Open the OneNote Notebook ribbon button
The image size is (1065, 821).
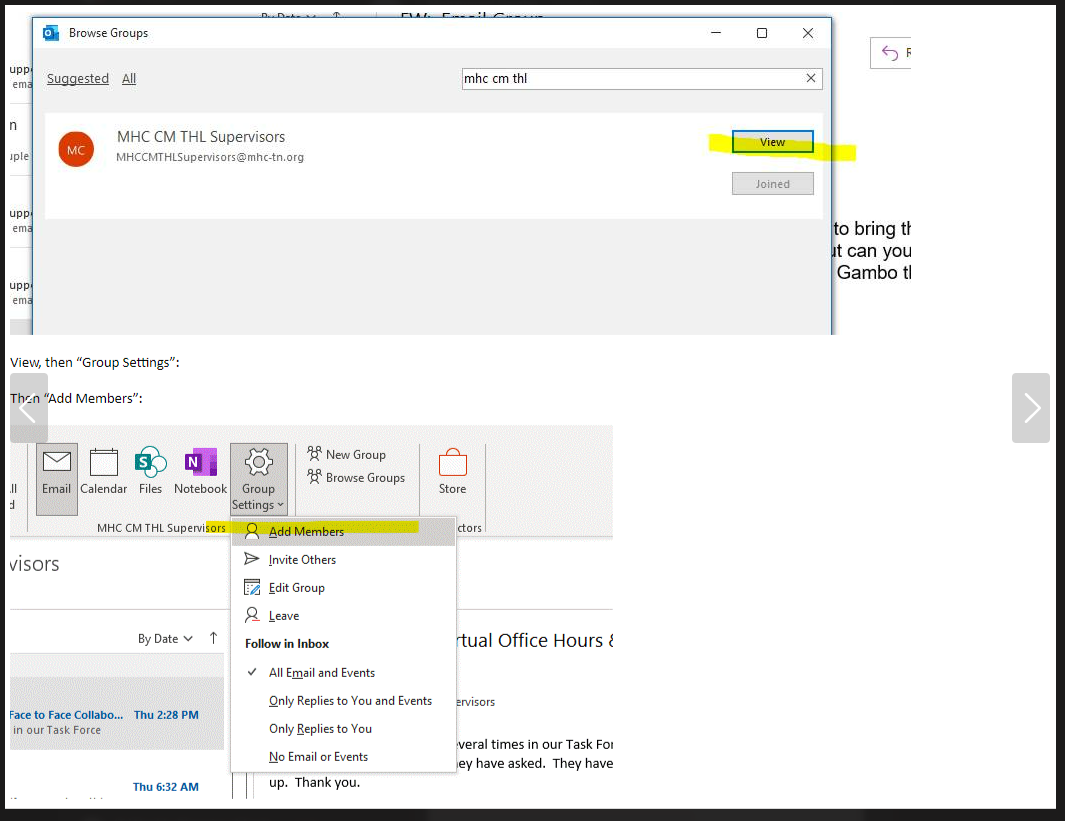(x=200, y=472)
